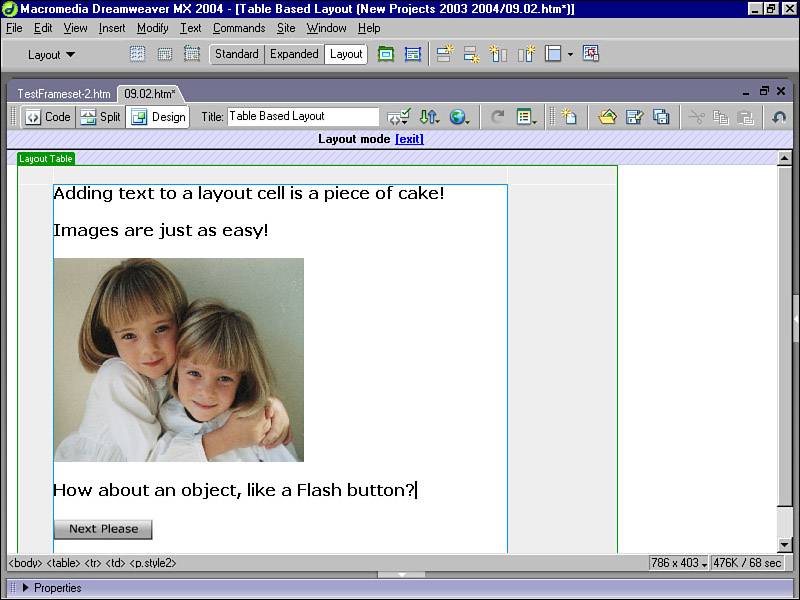This screenshot has height=600, width=800.
Task: Open the window size 786 x 403 dropdown
Action: [x=679, y=563]
